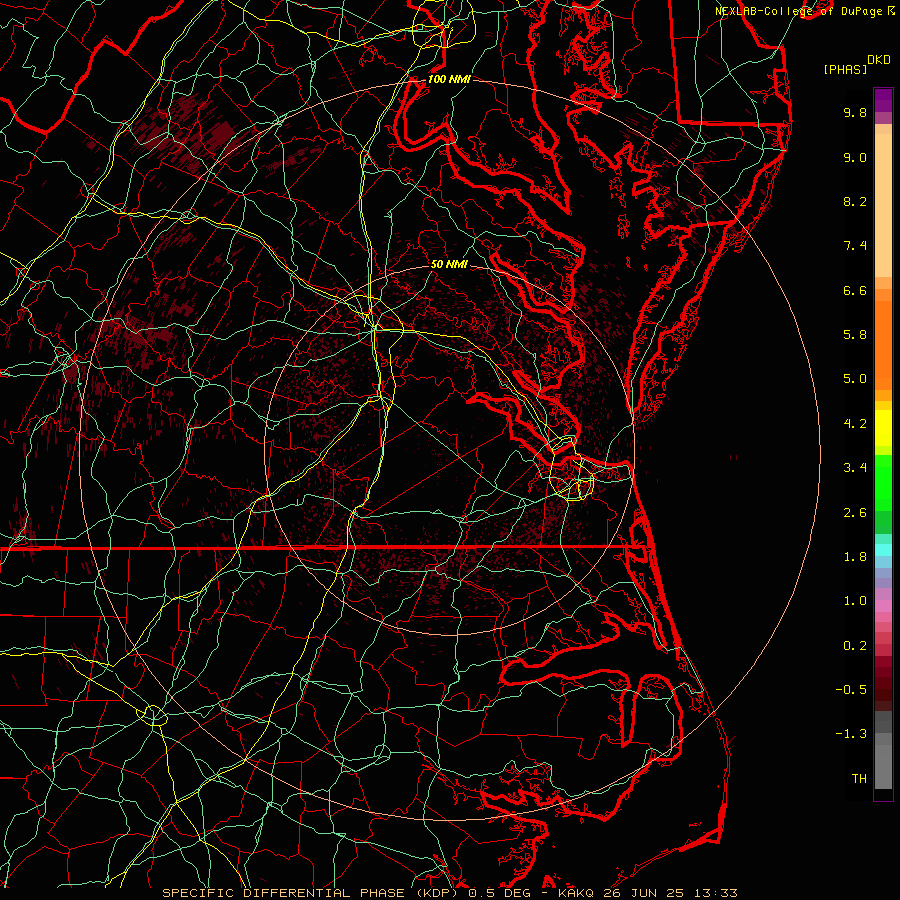Viewport: 900px width, 900px height.
Task: Click the cyan segment of the color bar
Action: (x=883, y=550)
